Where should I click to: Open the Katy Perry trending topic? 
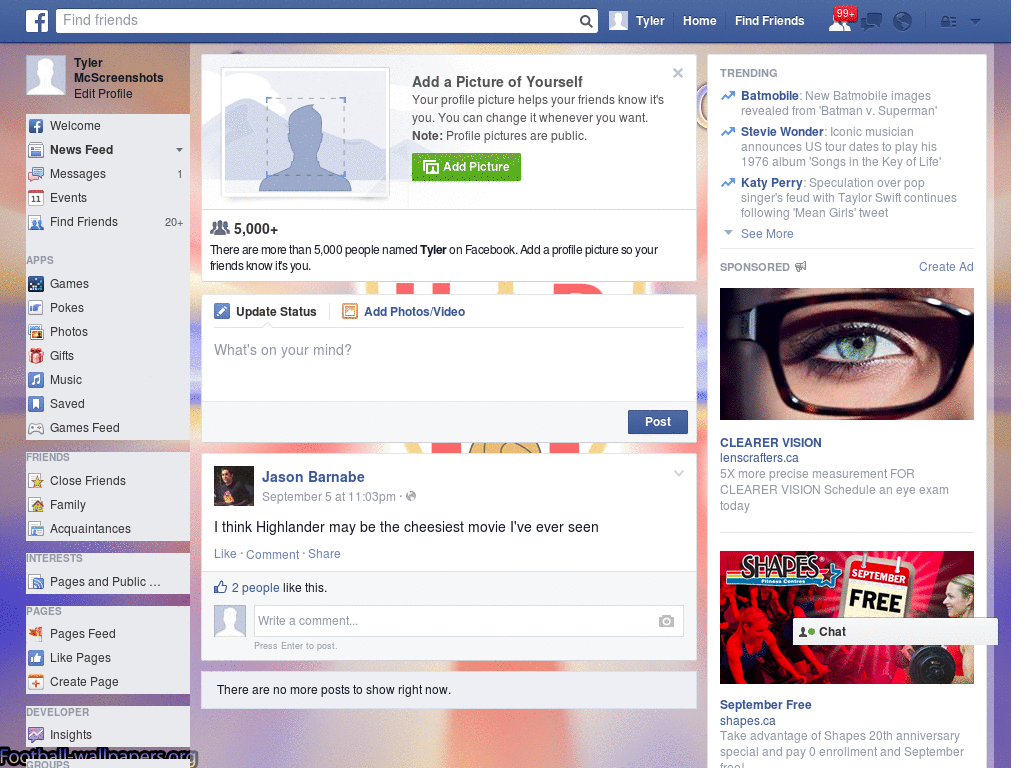click(771, 183)
